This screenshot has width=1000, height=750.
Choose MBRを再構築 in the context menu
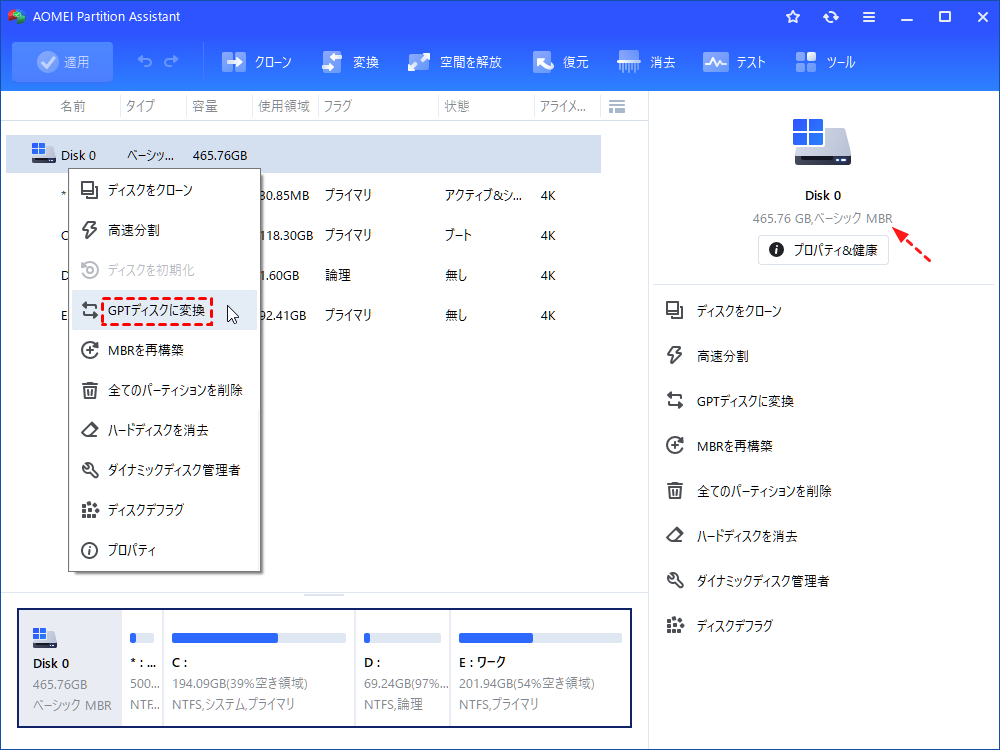(148, 350)
